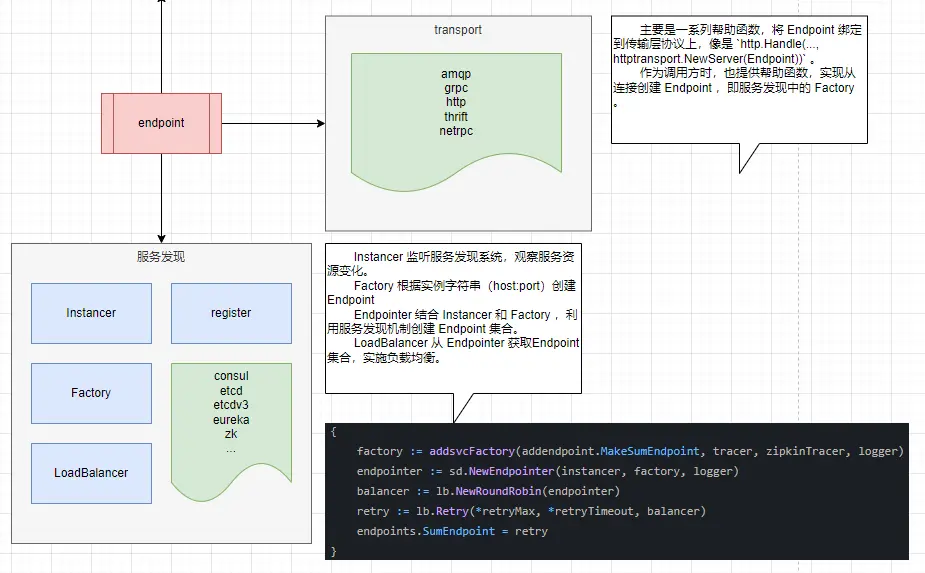925x573 pixels.
Task: Click 'amqp' in the transport document shape
Action: pyautogui.click(x=456, y=74)
